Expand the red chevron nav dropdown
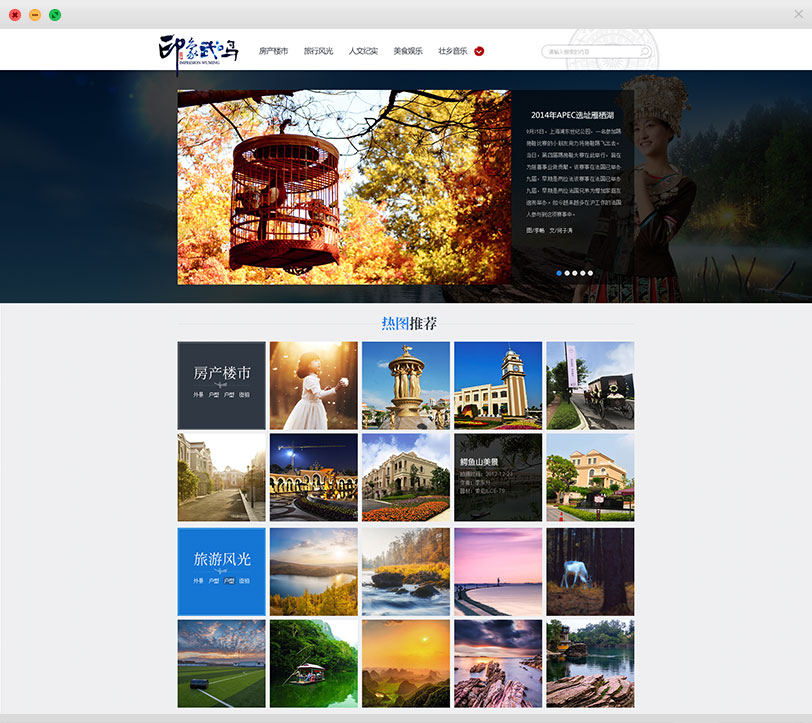This screenshot has height=723, width=812. coord(480,51)
